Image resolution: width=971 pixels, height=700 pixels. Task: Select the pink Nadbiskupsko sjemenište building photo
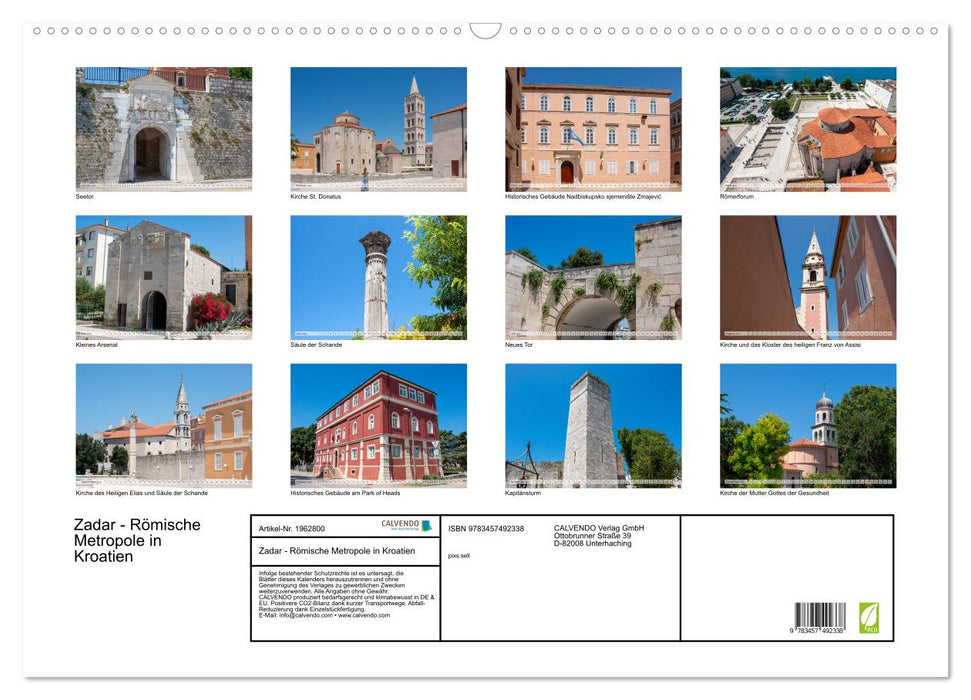click(x=593, y=128)
